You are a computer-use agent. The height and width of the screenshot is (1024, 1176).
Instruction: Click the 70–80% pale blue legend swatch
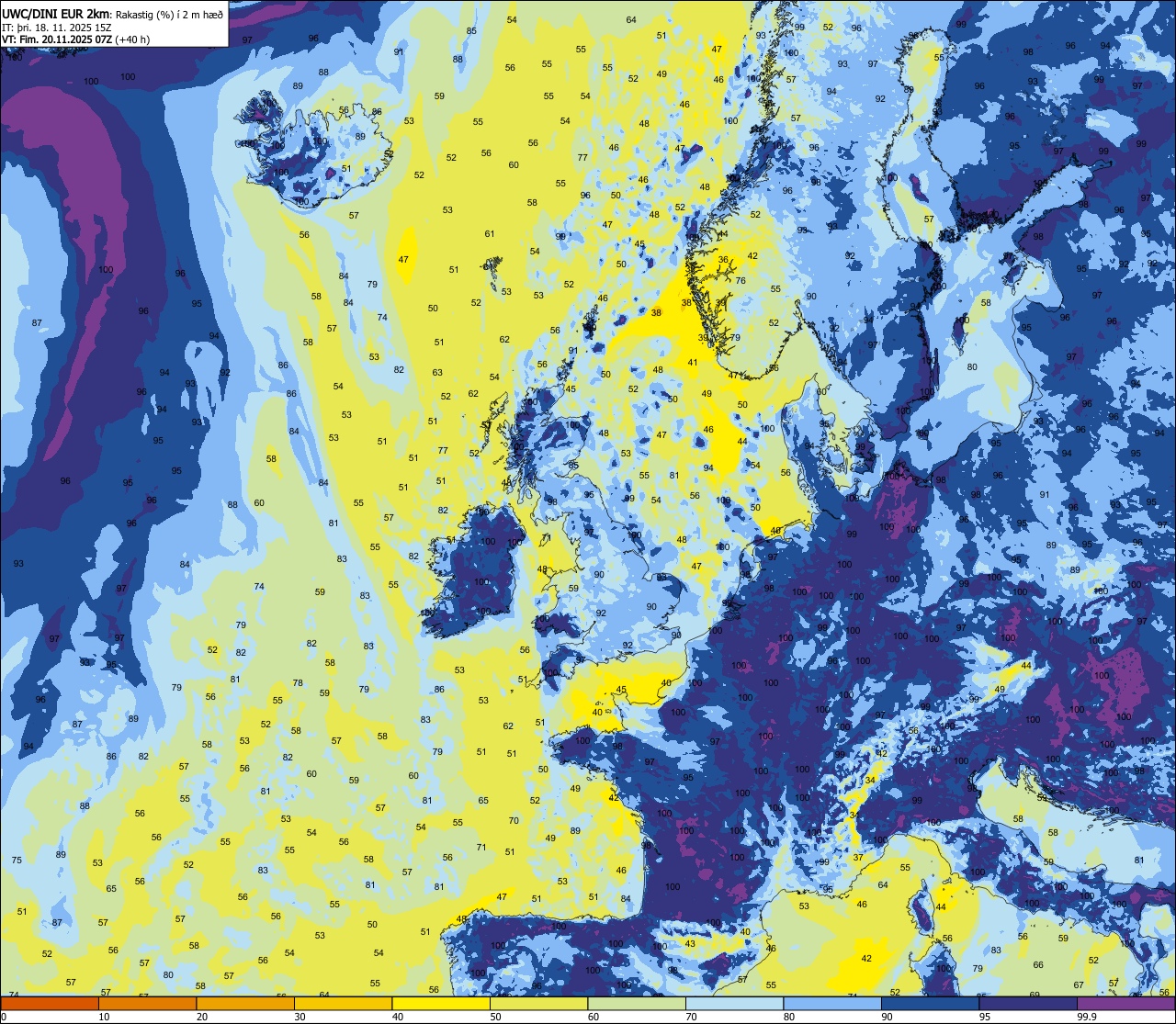[x=734, y=1003]
